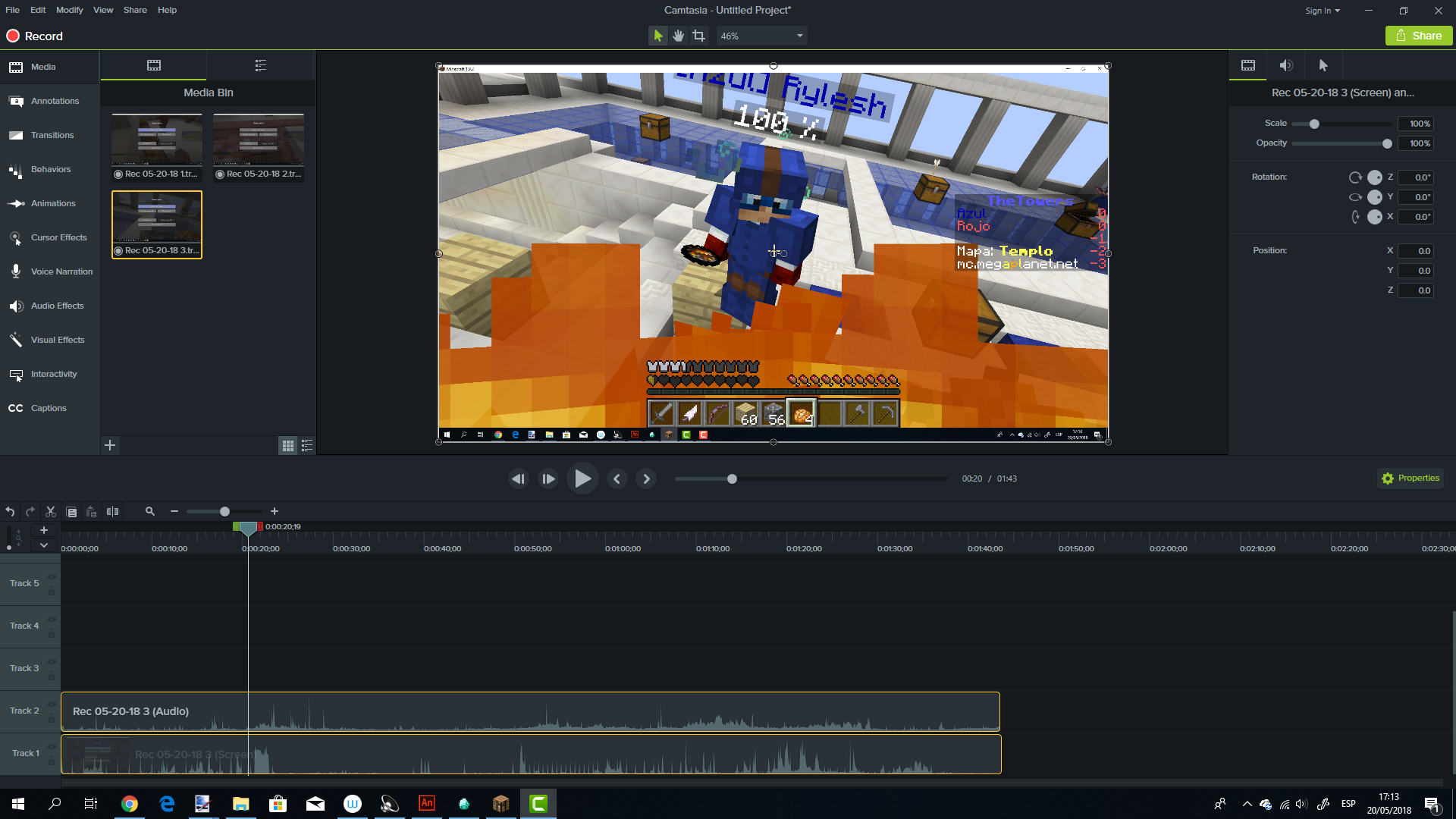Toggle visibility of Track 4
This screenshot has width=1456, height=819.
click(52, 619)
